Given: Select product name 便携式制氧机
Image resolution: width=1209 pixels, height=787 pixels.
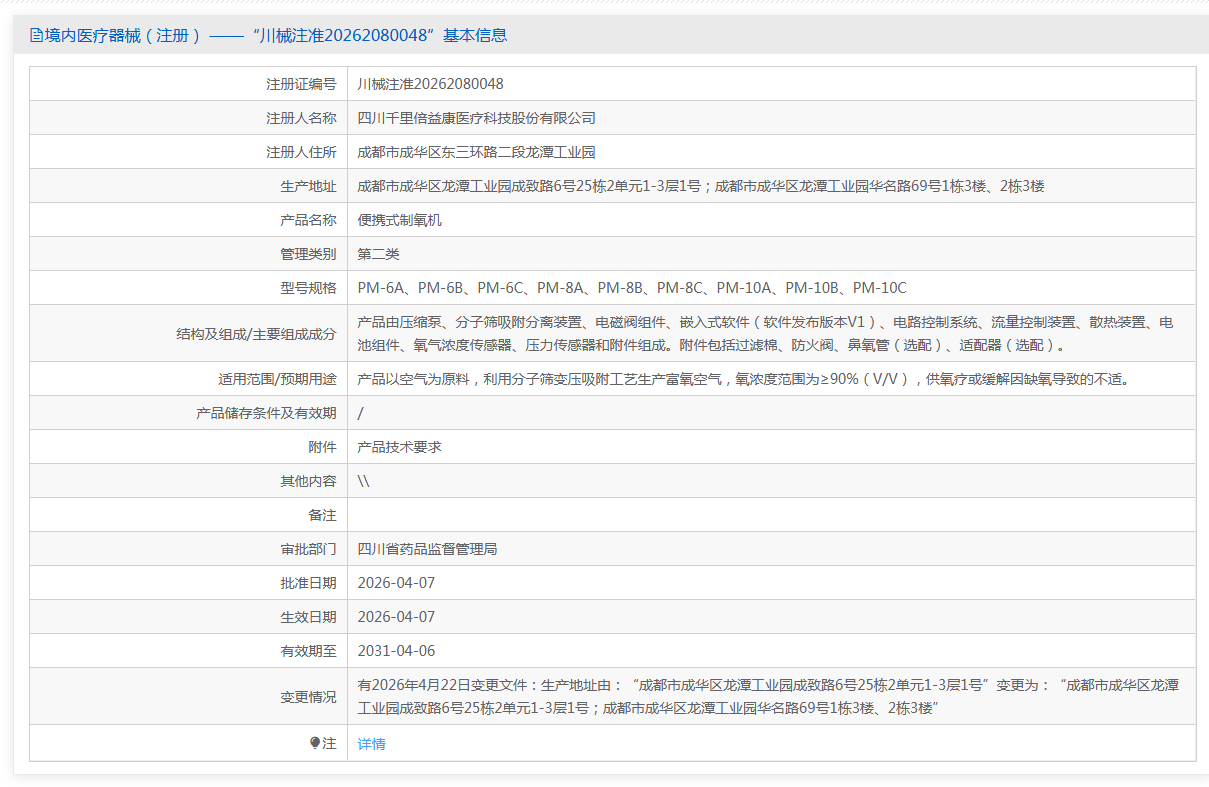Looking at the screenshot, I should tap(400, 220).
